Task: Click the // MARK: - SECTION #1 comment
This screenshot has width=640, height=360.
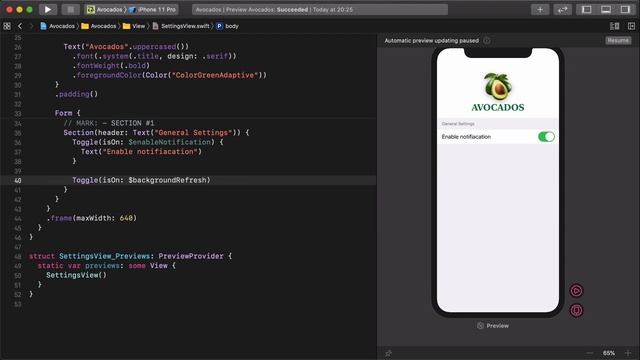Action: click(x=109, y=123)
